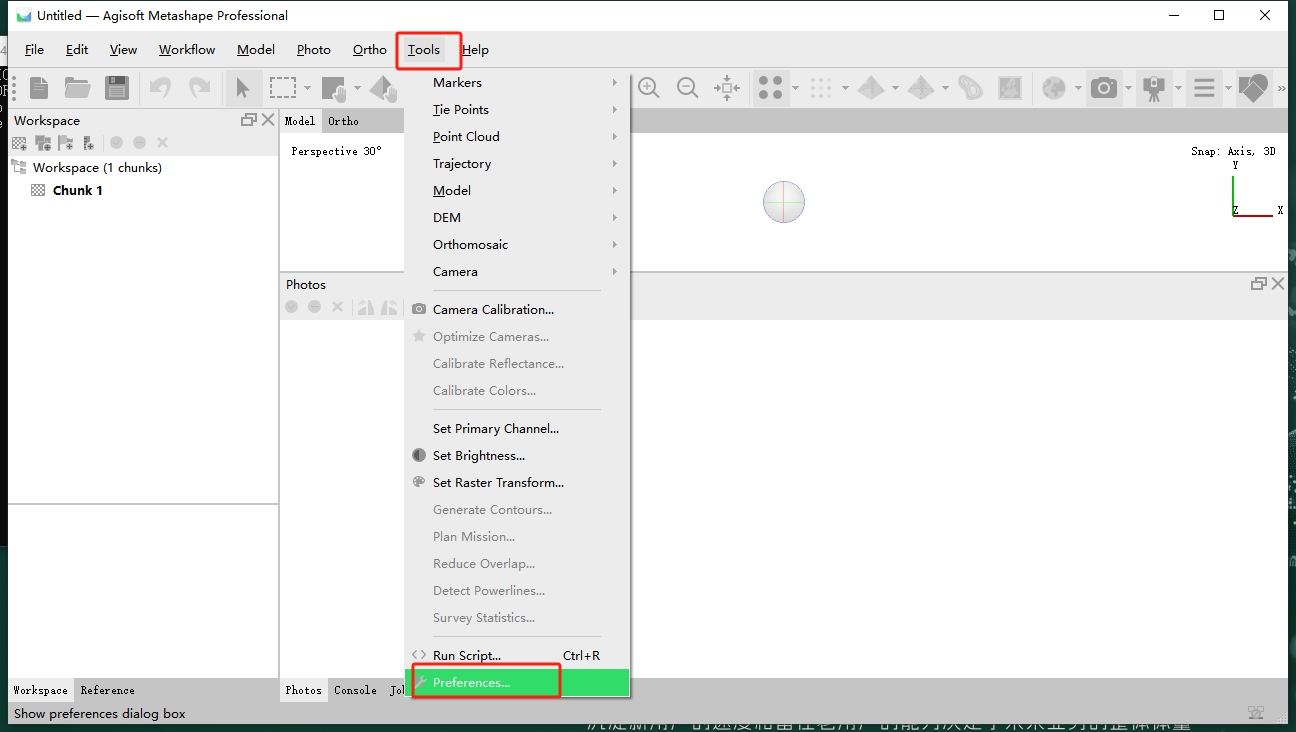Open the DEM submenu
The image size is (1296, 732).
pos(517,218)
